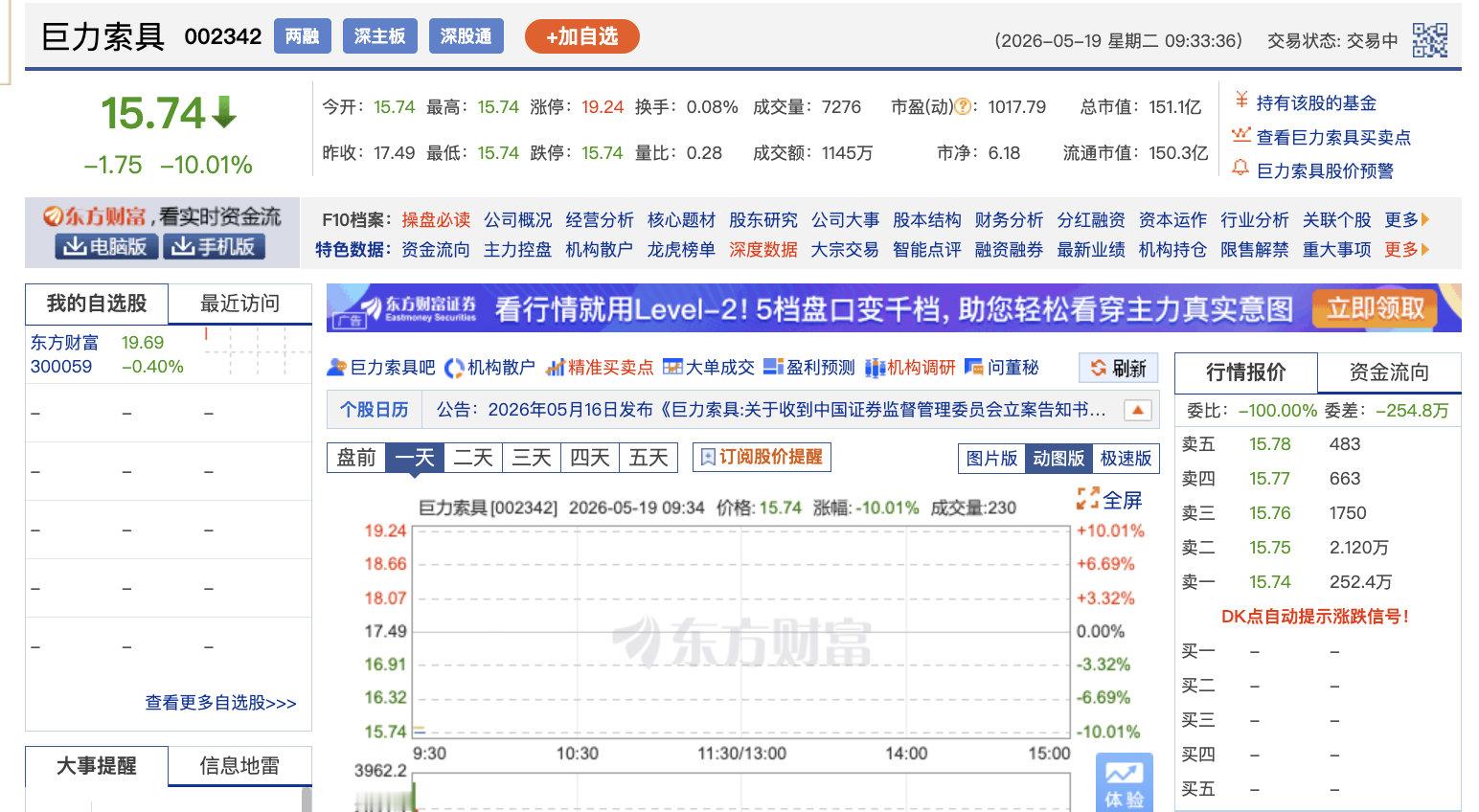This screenshot has width=1479, height=812.
Task: Scan the QR code icon
Action: [1429, 40]
